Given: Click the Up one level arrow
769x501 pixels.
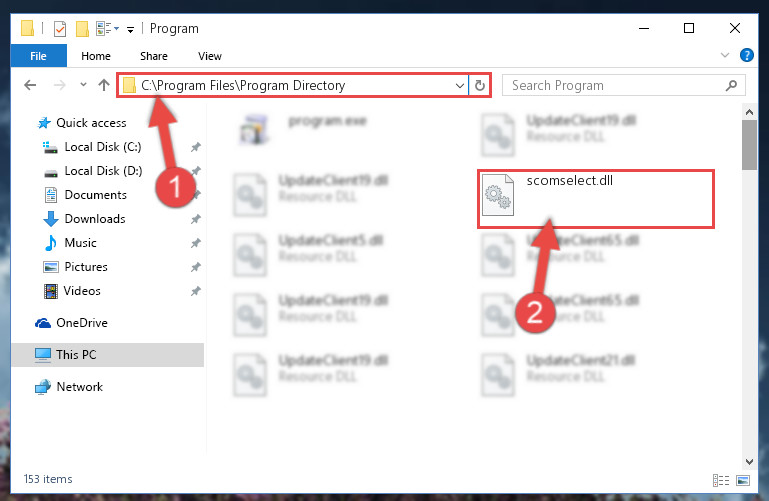Looking at the screenshot, I should [103, 85].
